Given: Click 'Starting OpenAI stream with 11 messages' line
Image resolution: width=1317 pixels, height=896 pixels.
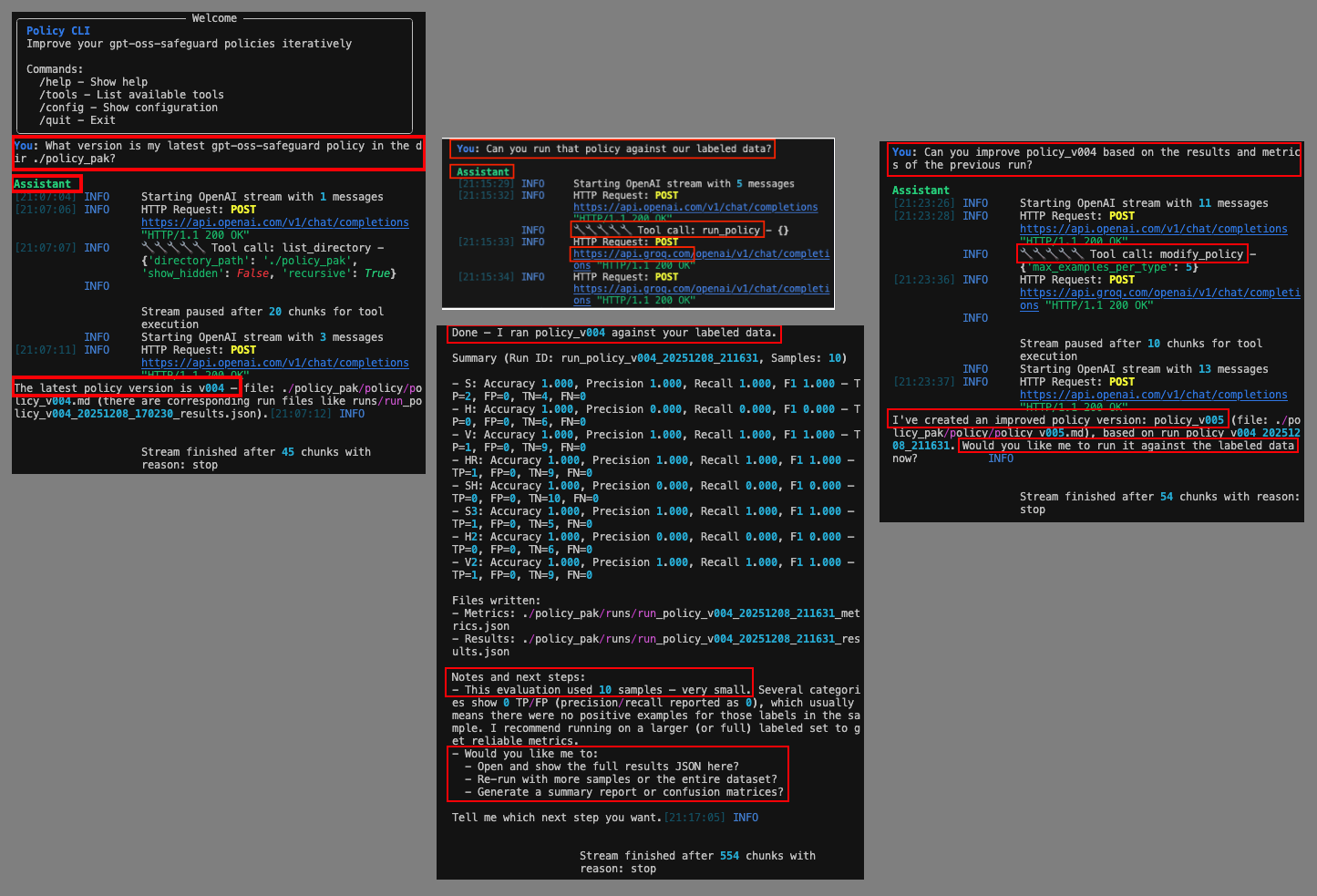Looking at the screenshot, I should (1144, 203).
